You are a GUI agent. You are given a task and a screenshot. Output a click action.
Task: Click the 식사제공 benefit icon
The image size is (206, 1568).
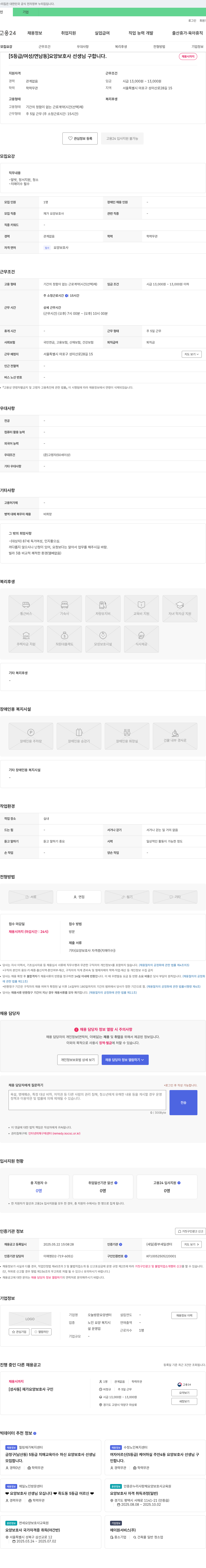142,639
